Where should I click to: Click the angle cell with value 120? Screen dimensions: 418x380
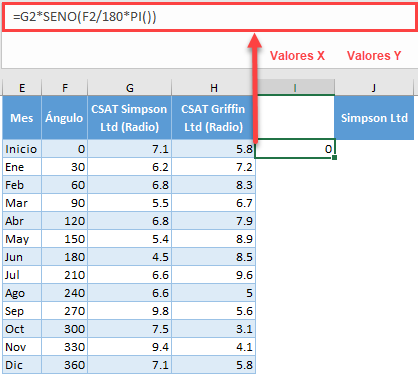click(x=64, y=221)
